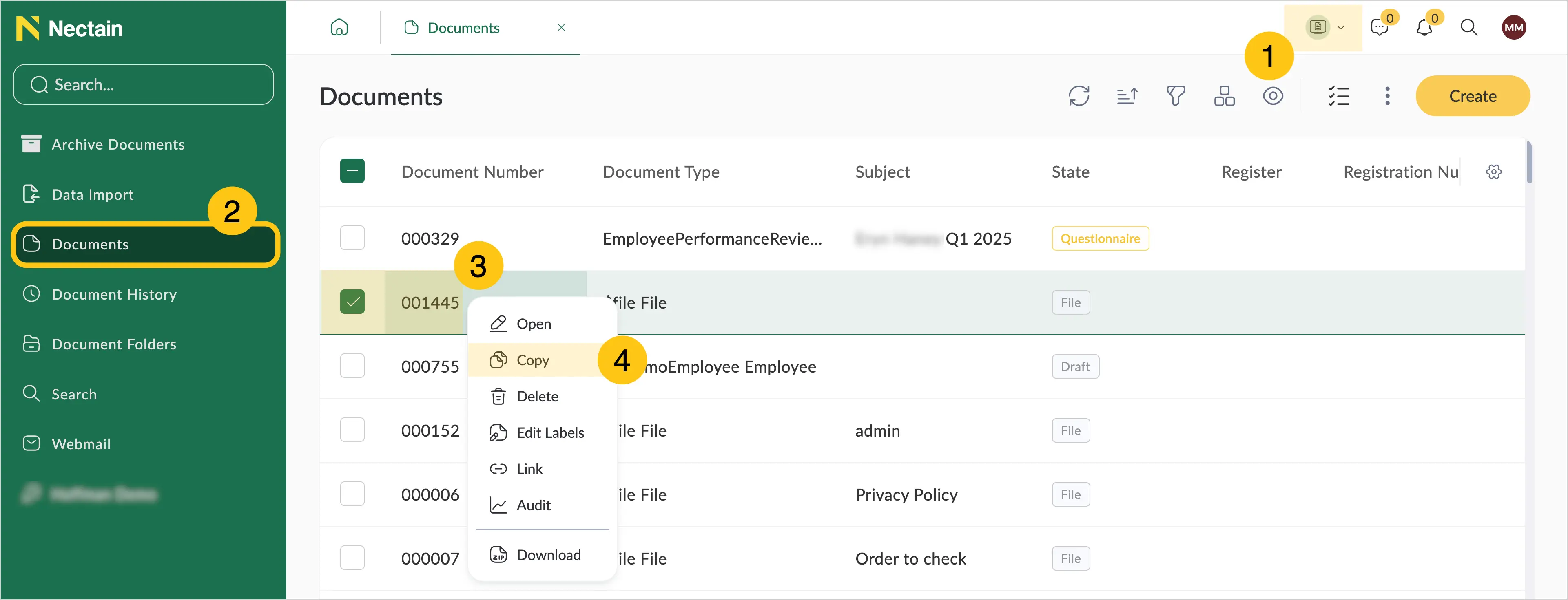The height and width of the screenshot is (600, 1568).
Task: Open the sort order icon
Action: click(1127, 96)
